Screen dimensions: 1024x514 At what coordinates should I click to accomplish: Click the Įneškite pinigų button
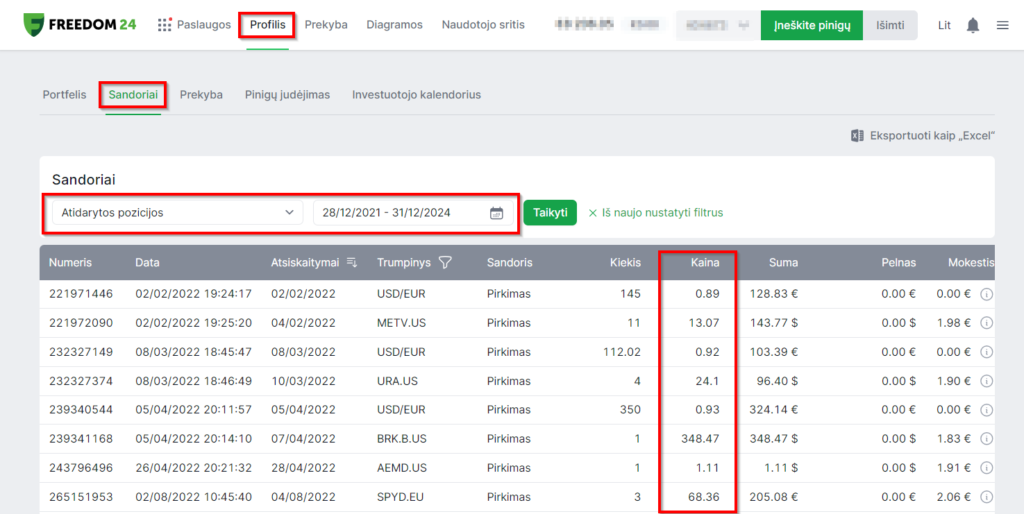pos(811,25)
